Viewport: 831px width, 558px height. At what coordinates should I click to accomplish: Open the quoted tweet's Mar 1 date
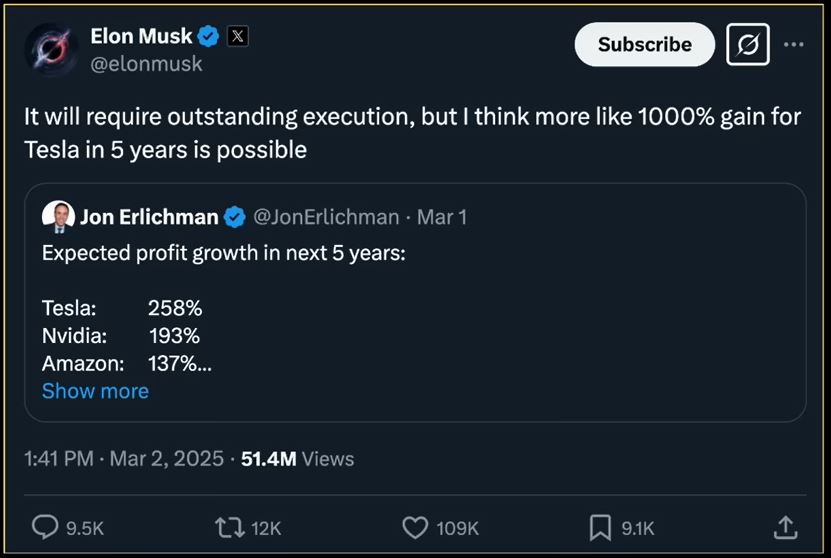click(x=442, y=216)
